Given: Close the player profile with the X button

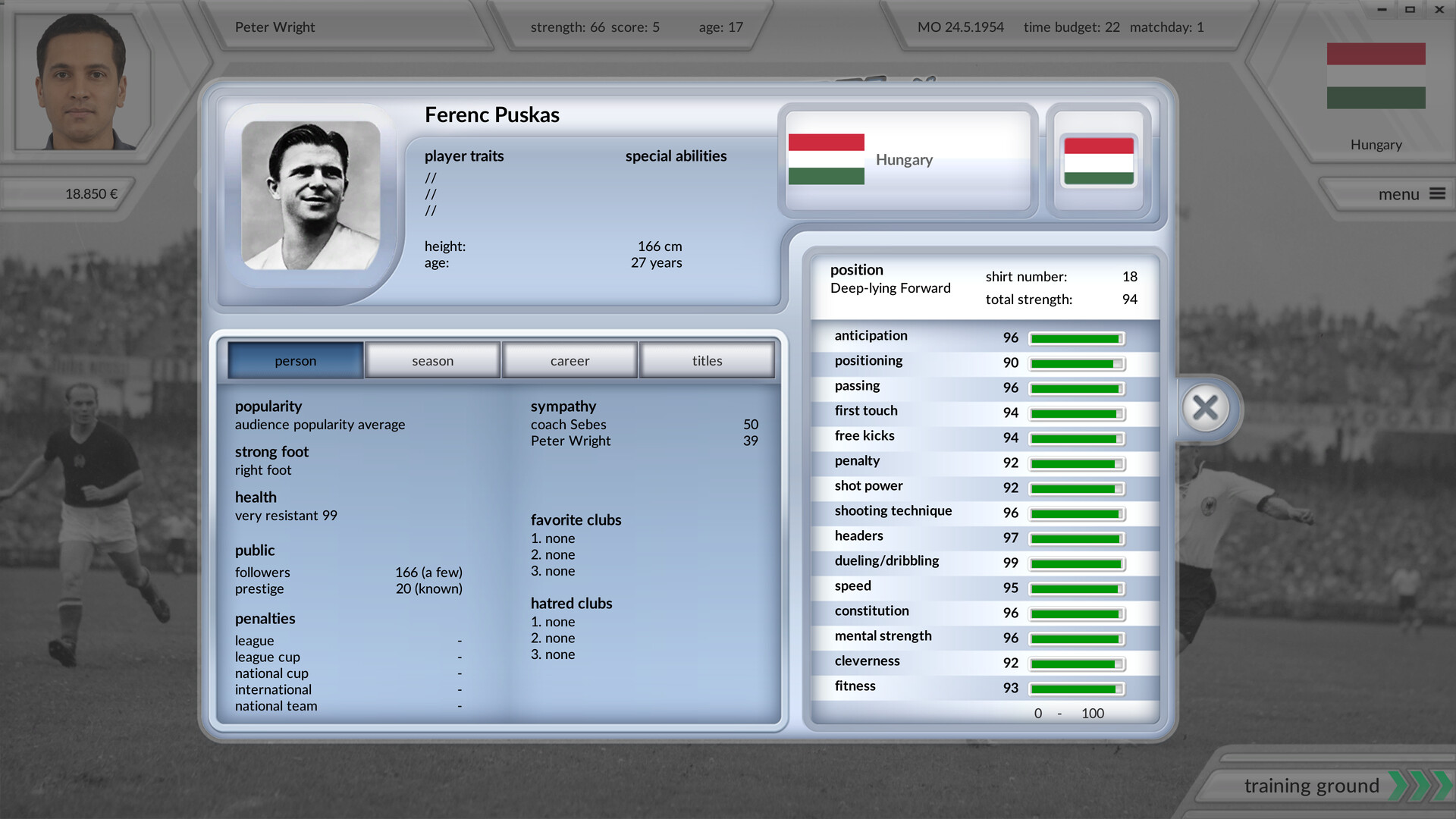Looking at the screenshot, I should (x=1206, y=408).
